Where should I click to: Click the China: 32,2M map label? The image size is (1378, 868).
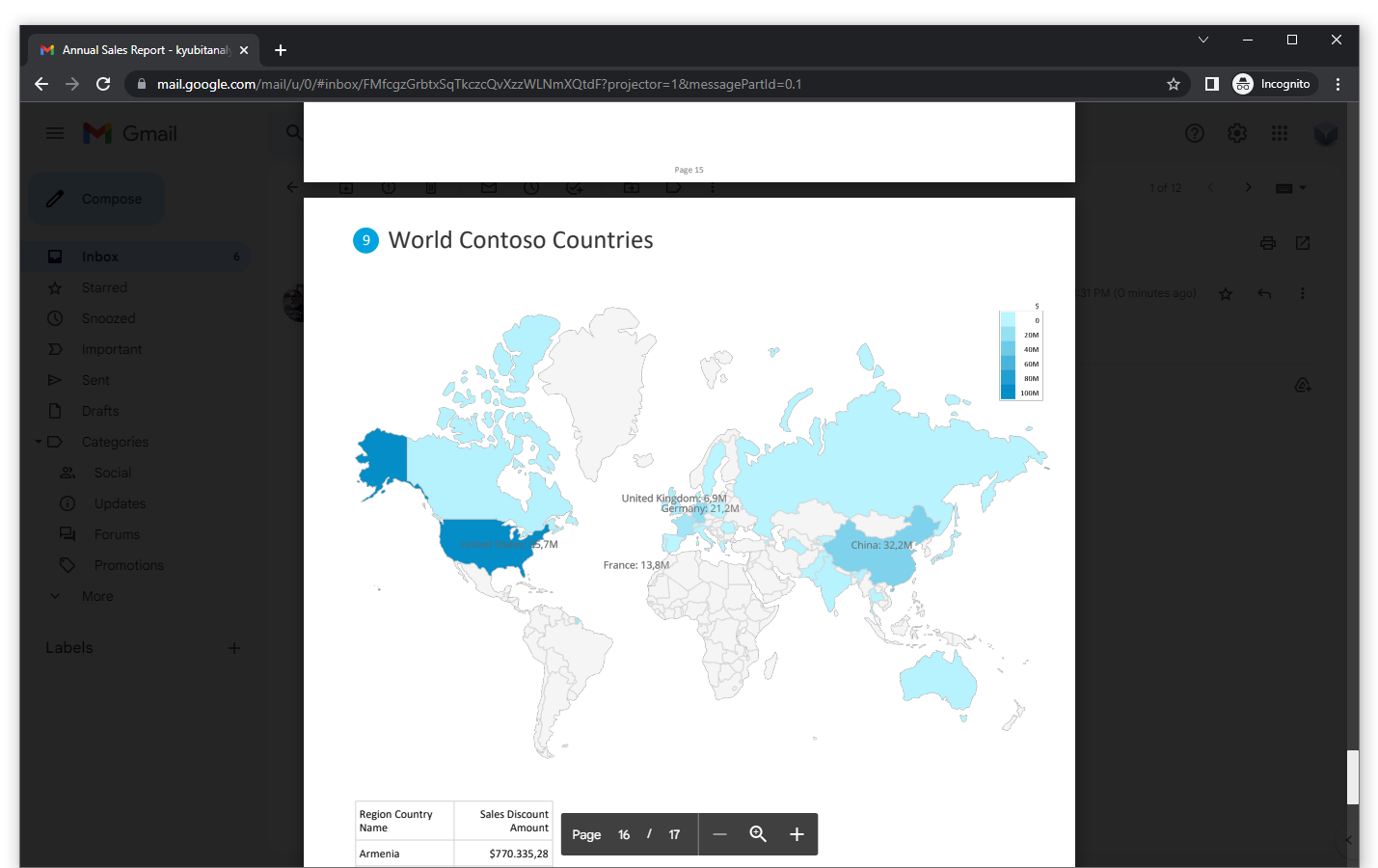coord(881,545)
